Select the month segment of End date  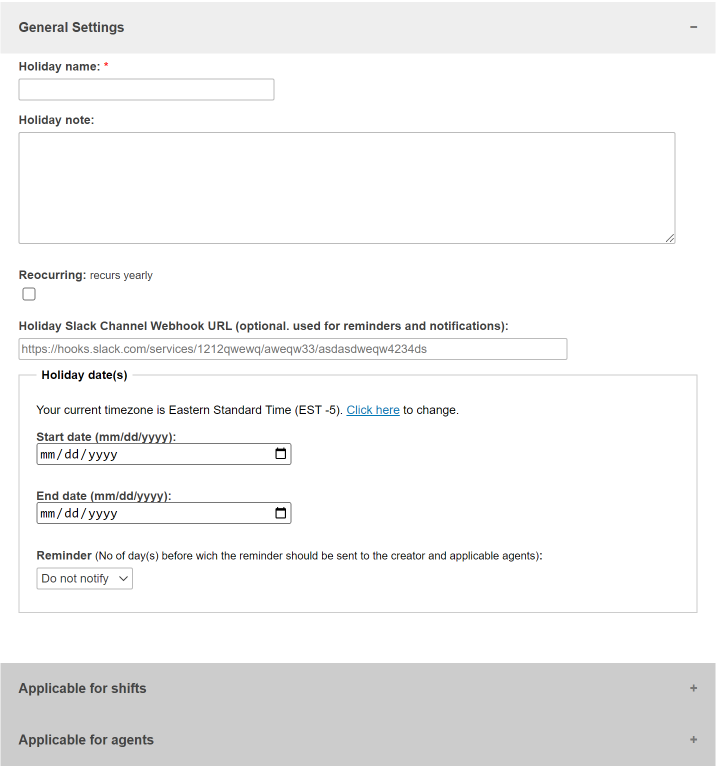click(48, 514)
